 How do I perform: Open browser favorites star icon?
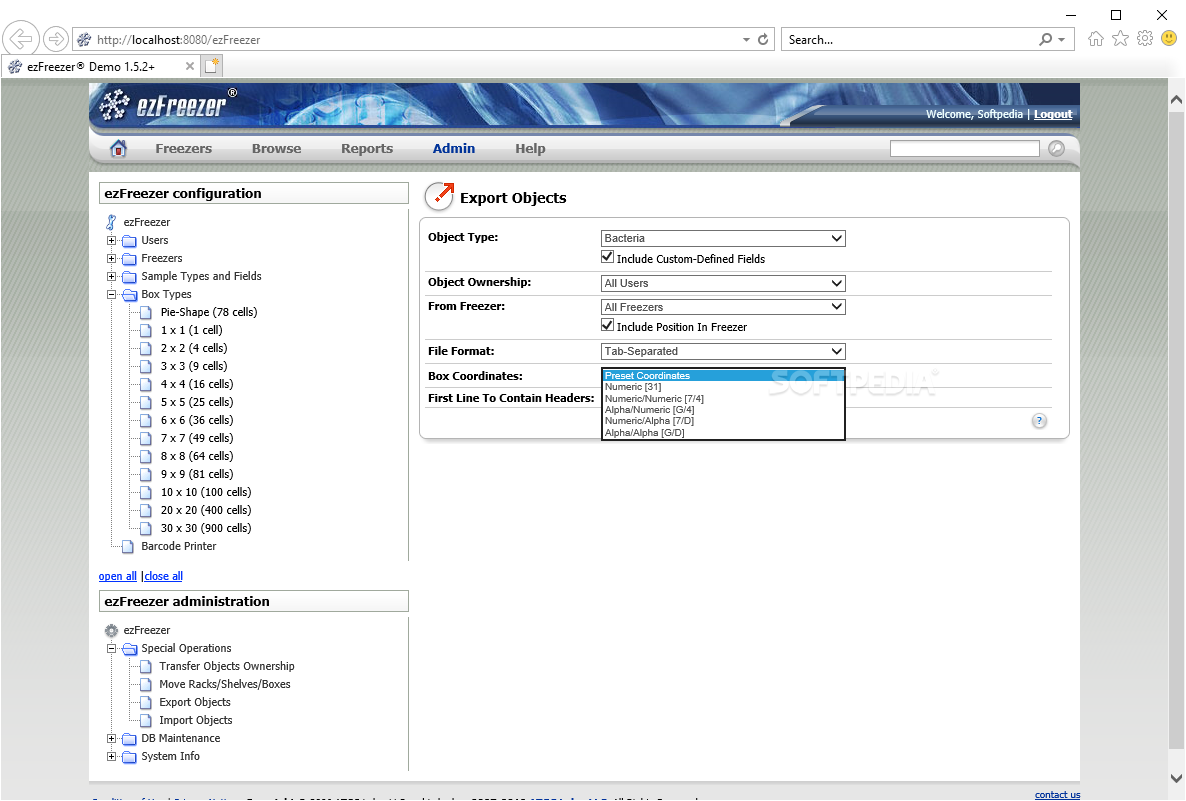point(1120,39)
